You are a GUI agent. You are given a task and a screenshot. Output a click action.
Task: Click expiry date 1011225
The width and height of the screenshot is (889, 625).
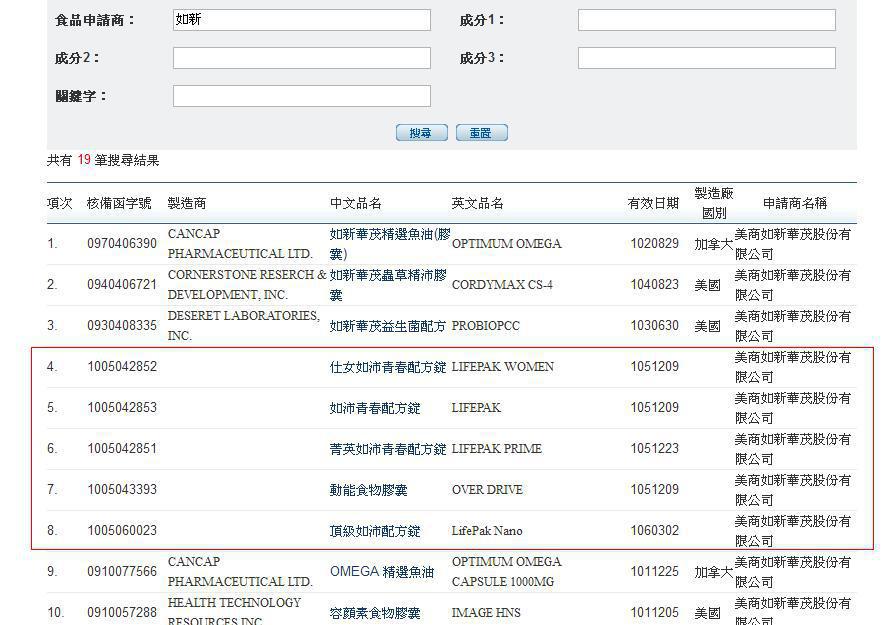[654, 571]
